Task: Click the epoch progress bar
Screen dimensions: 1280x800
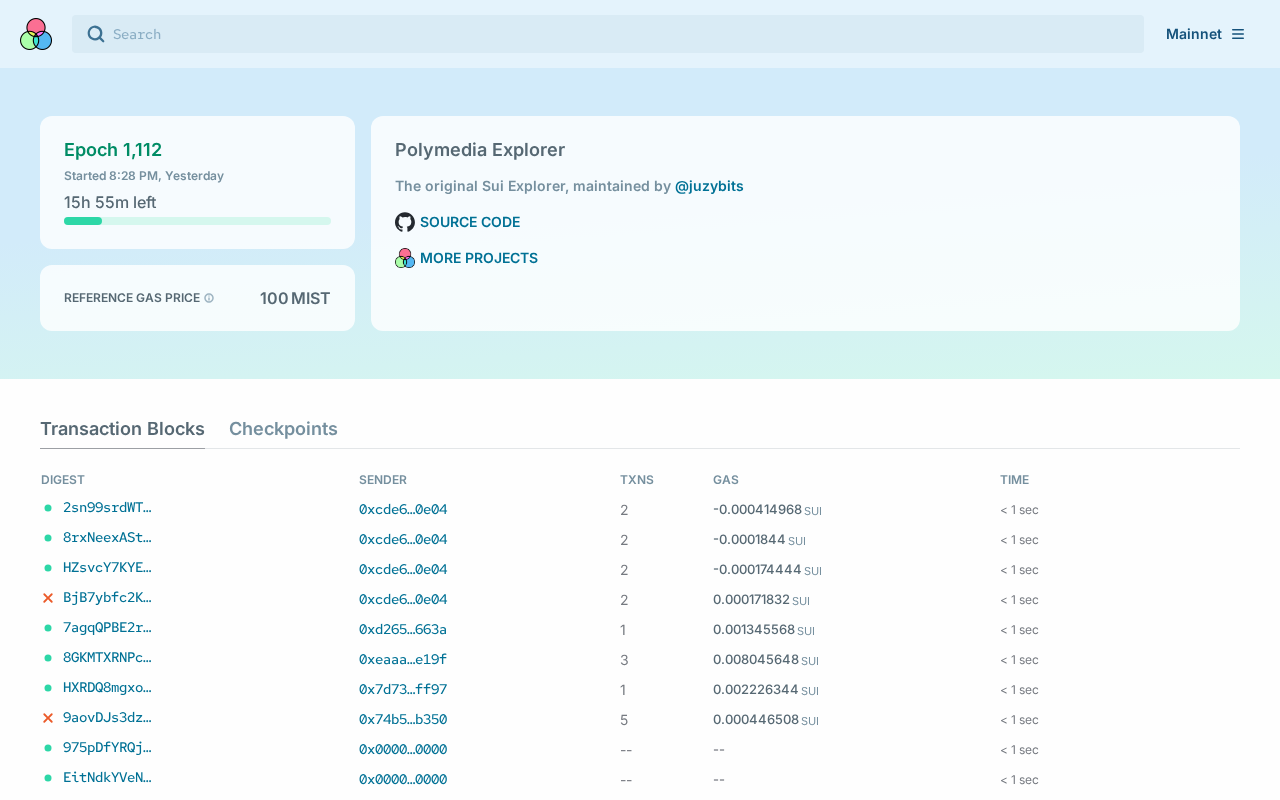Action: click(197, 221)
